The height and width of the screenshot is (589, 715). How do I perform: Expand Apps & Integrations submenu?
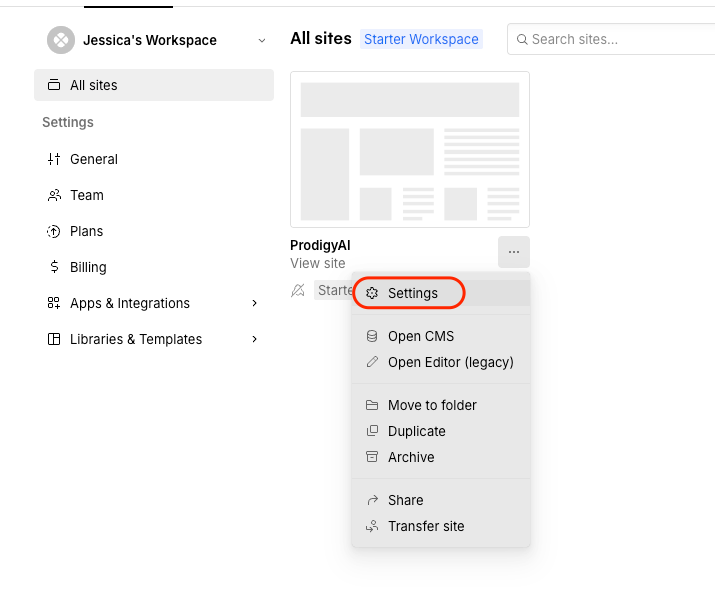click(x=255, y=303)
